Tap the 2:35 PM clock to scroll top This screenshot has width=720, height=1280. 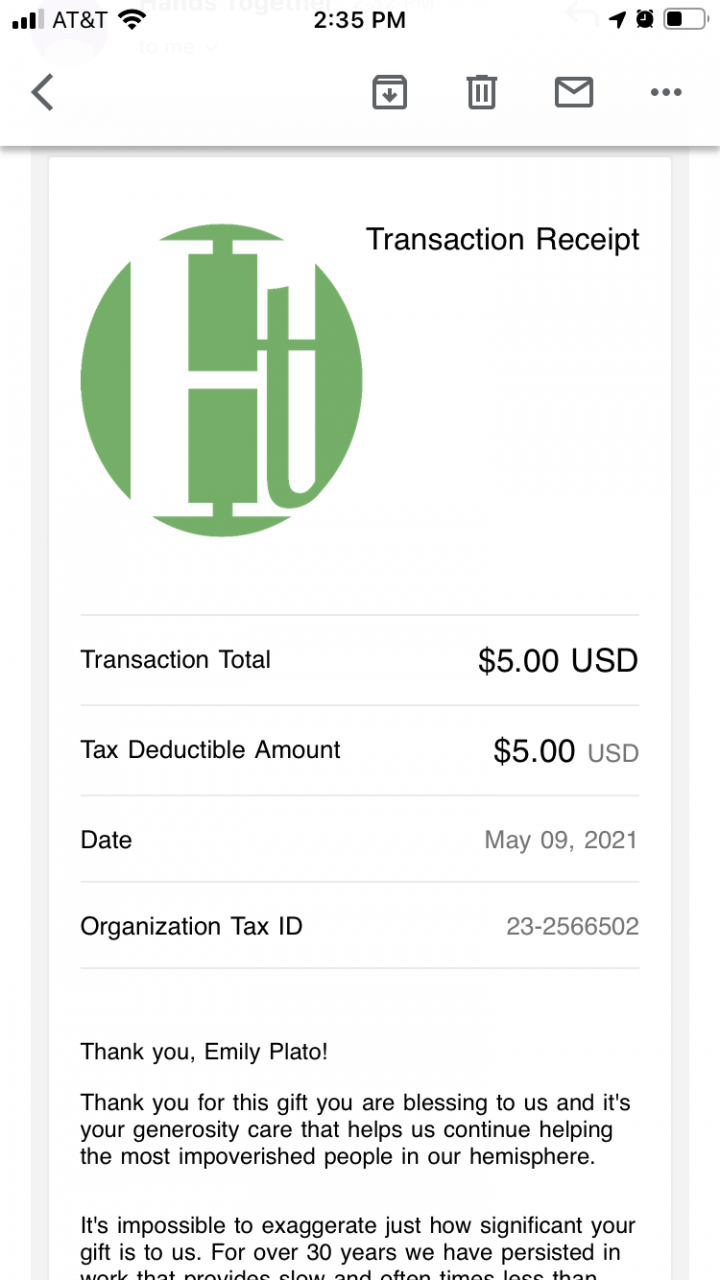pyautogui.click(x=360, y=19)
